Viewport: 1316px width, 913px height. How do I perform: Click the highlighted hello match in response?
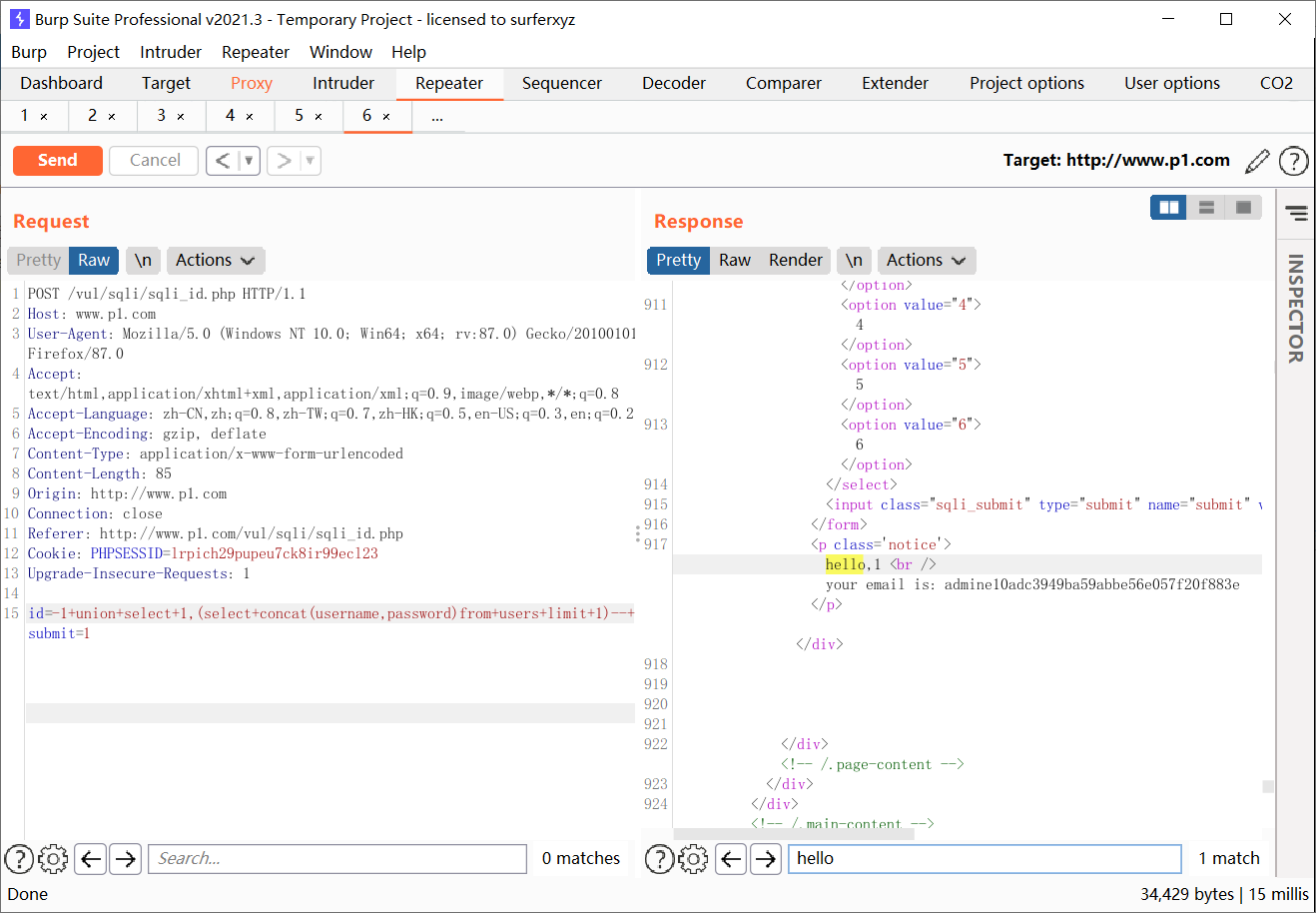(x=845, y=564)
